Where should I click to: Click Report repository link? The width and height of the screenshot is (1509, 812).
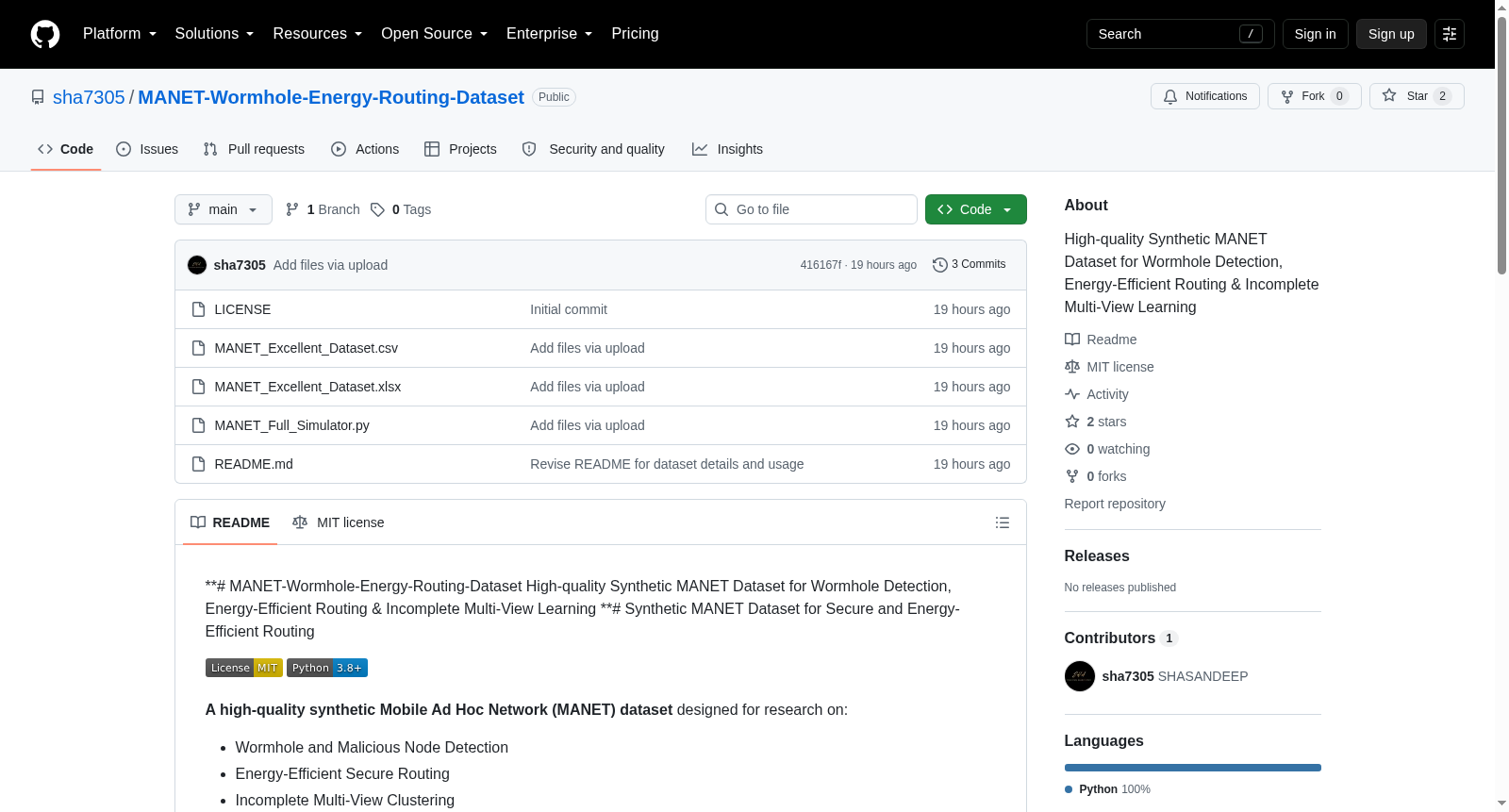click(x=1115, y=504)
